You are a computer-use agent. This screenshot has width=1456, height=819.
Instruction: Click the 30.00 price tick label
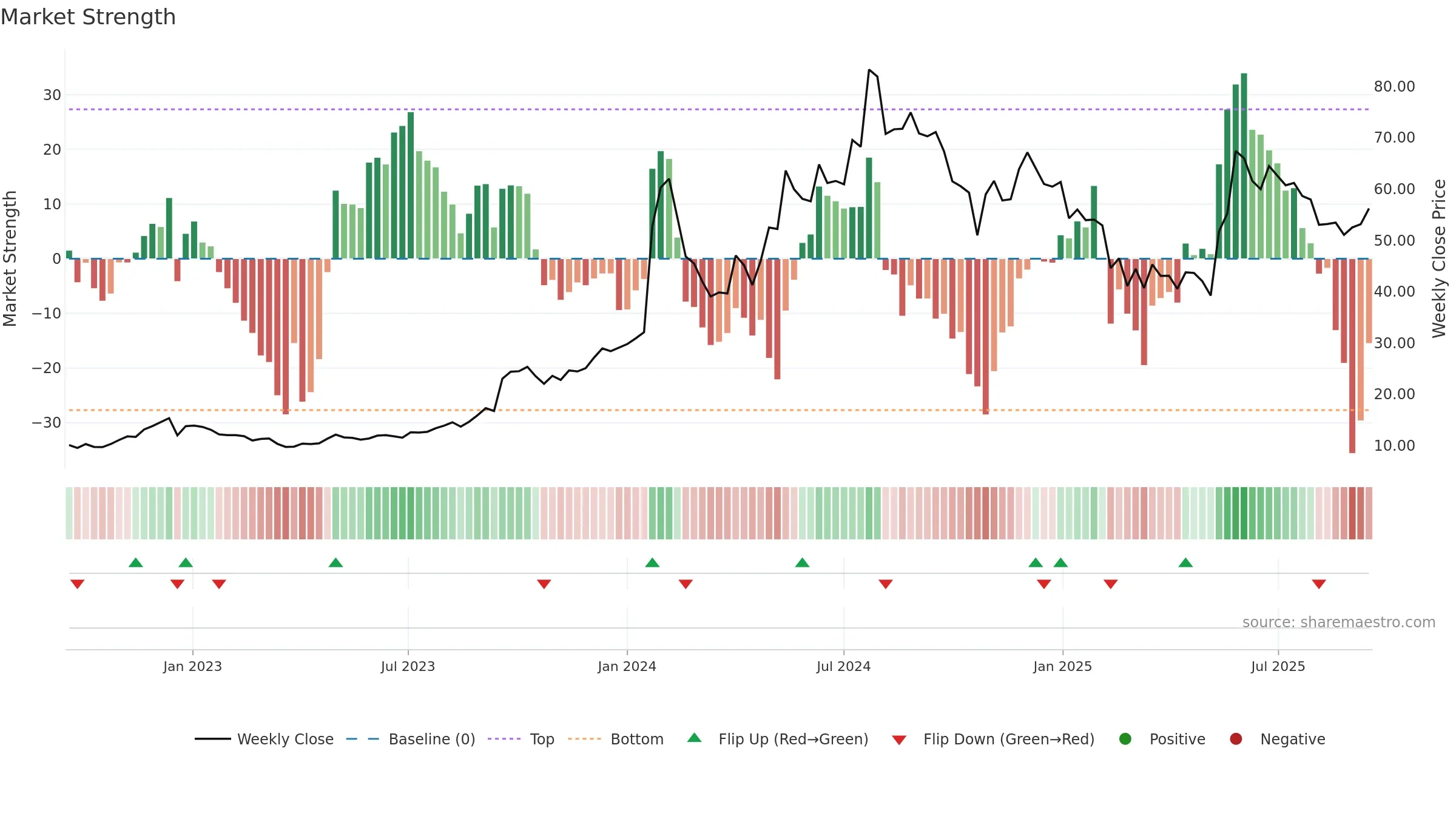coord(1394,343)
